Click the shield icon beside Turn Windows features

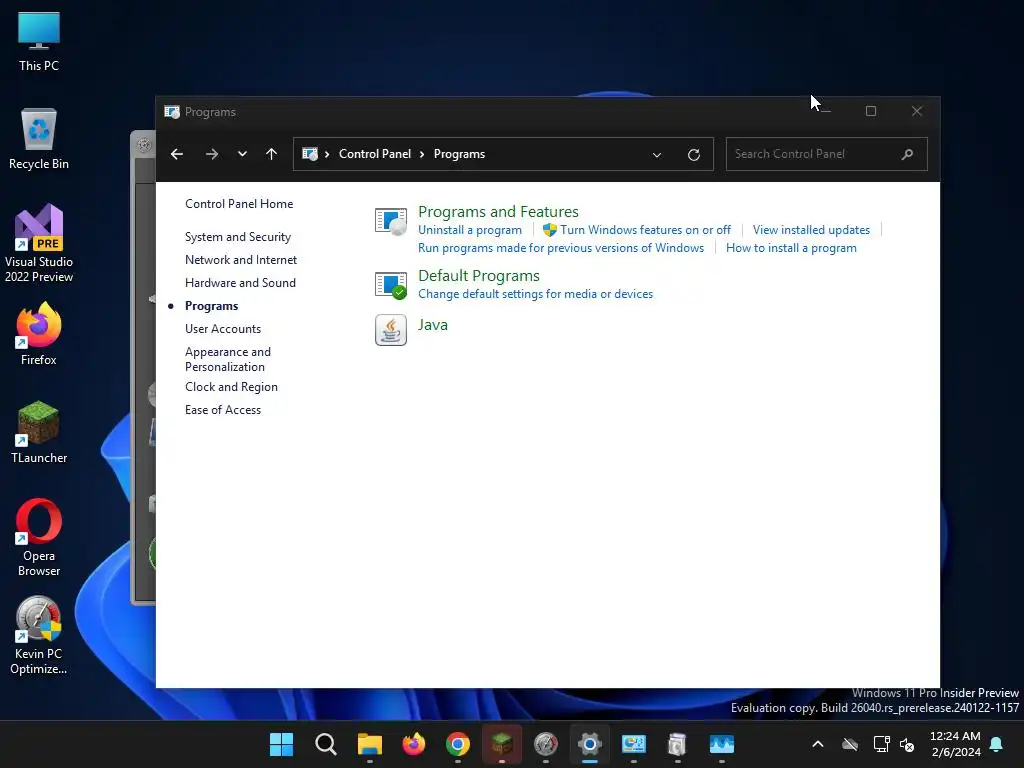tap(550, 230)
